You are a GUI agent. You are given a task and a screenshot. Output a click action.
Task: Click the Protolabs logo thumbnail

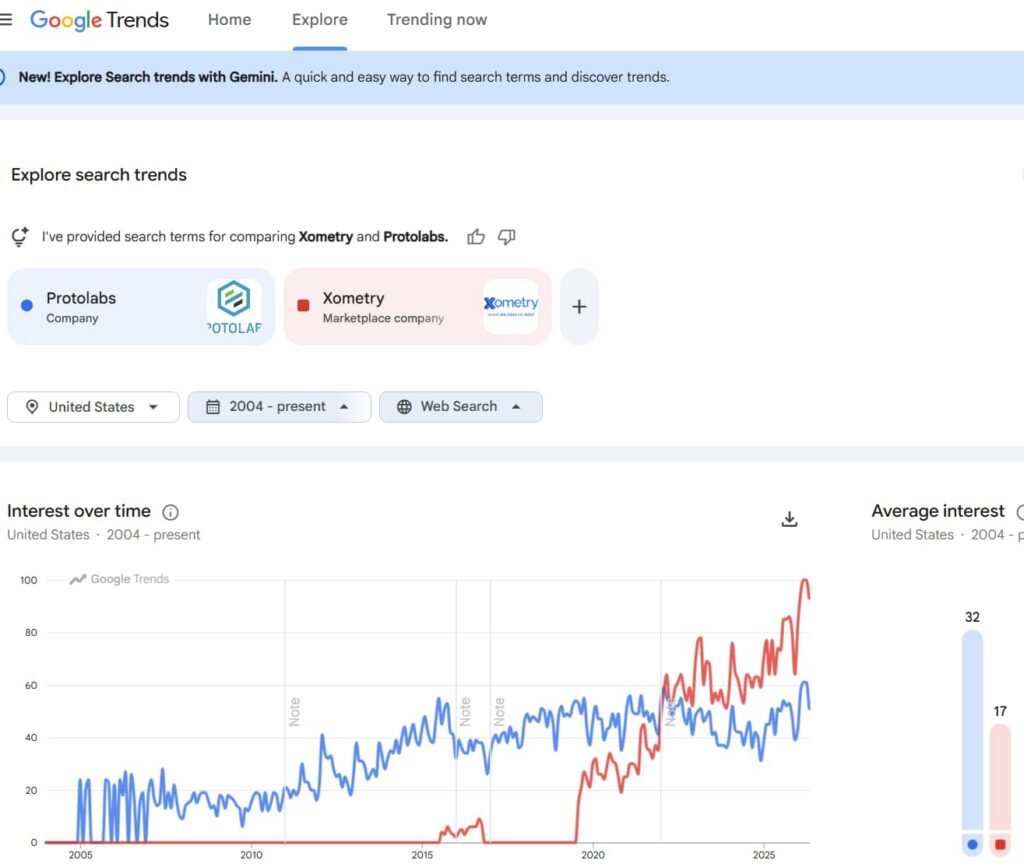tap(234, 306)
